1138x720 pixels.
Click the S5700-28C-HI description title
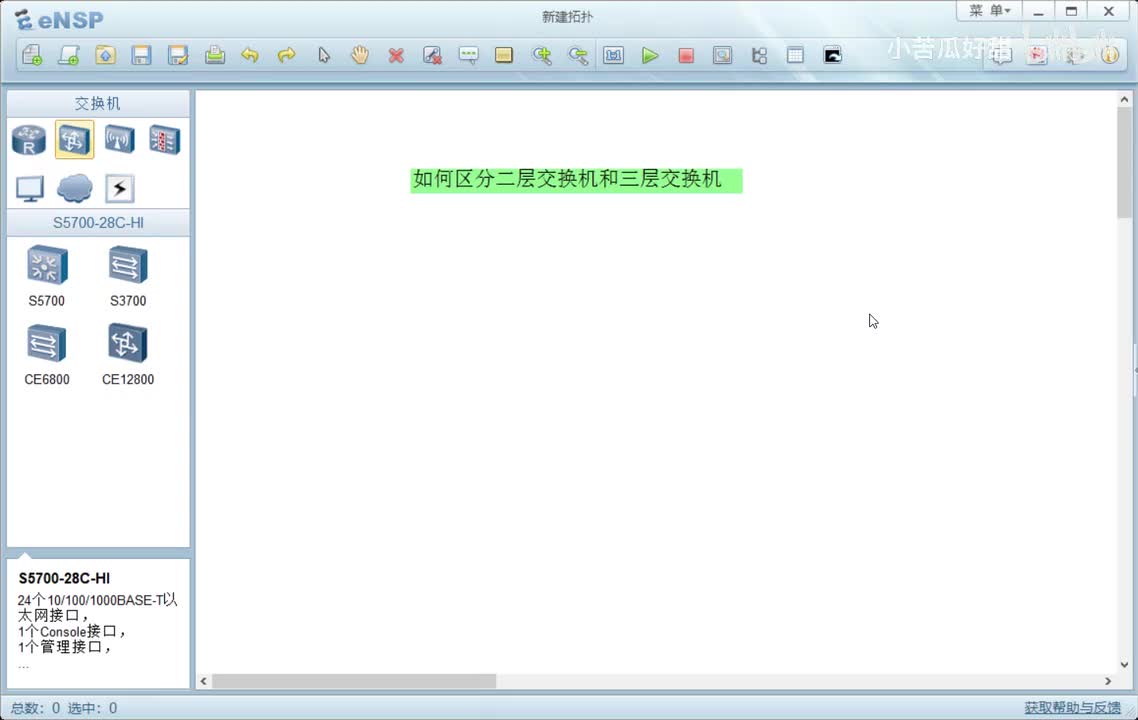(64, 578)
